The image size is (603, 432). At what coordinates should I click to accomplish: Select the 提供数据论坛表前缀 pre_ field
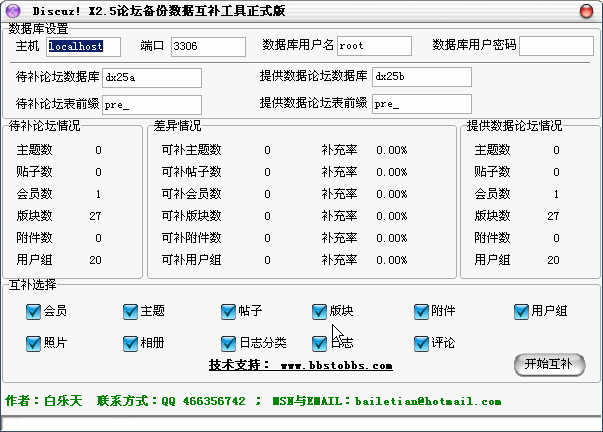click(421, 104)
